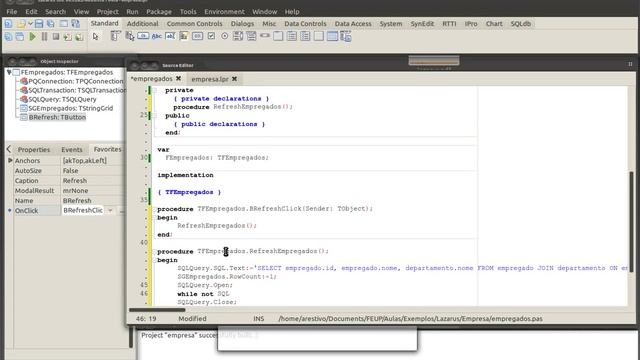Select the TComboBox component icon
This screenshot has height=360, width=640.
click(x=251, y=36)
